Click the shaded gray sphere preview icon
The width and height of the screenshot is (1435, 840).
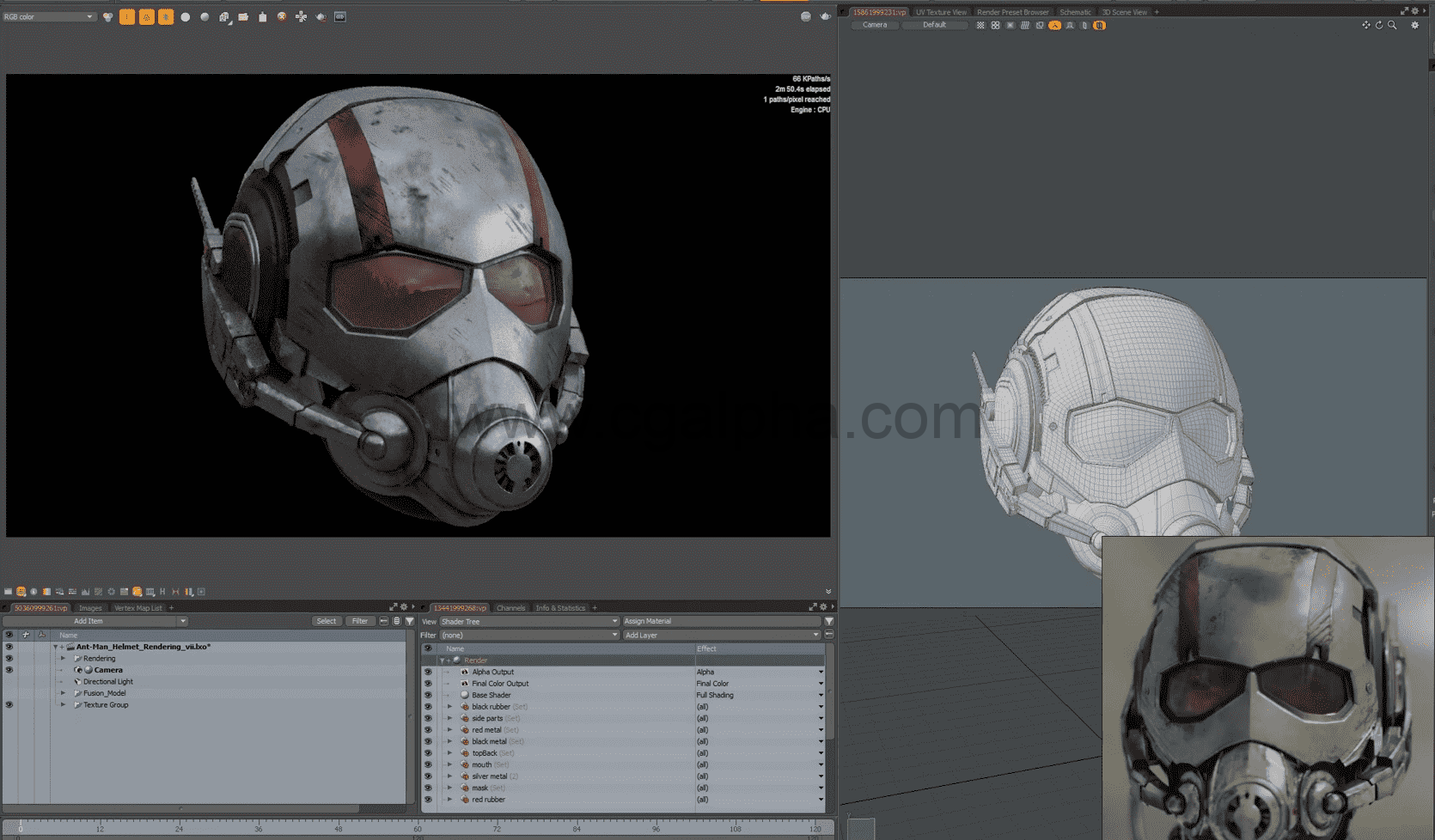pos(205,16)
